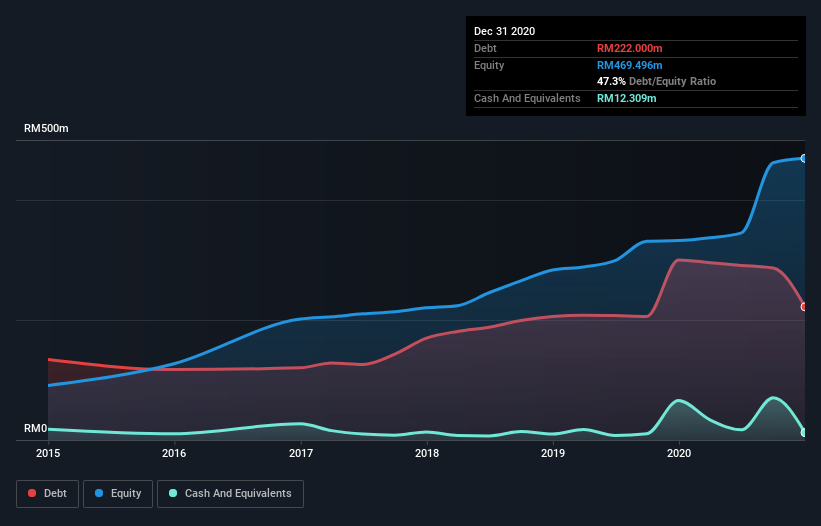Click the RM469.496m equity value
The height and width of the screenshot is (526, 821).
click(629, 65)
